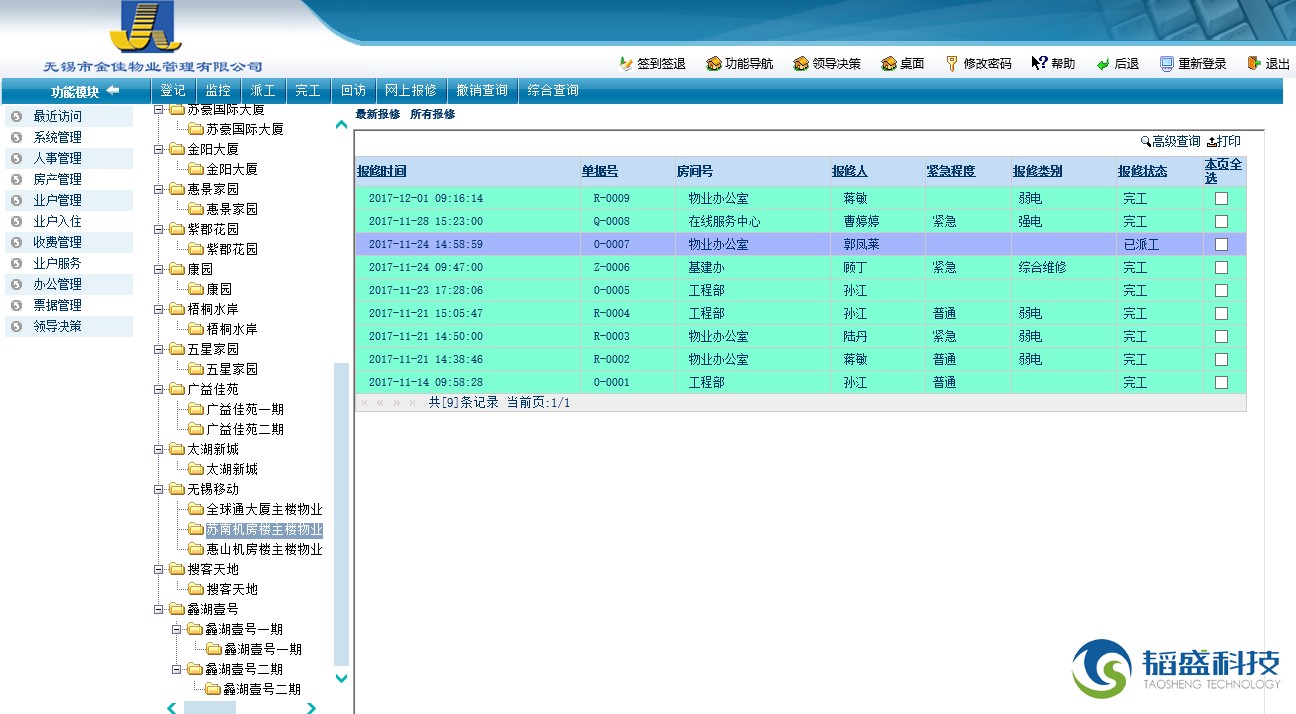The height and width of the screenshot is (714, 1296).
Task: Click the 最新报修 link
Action: [378, 115]
